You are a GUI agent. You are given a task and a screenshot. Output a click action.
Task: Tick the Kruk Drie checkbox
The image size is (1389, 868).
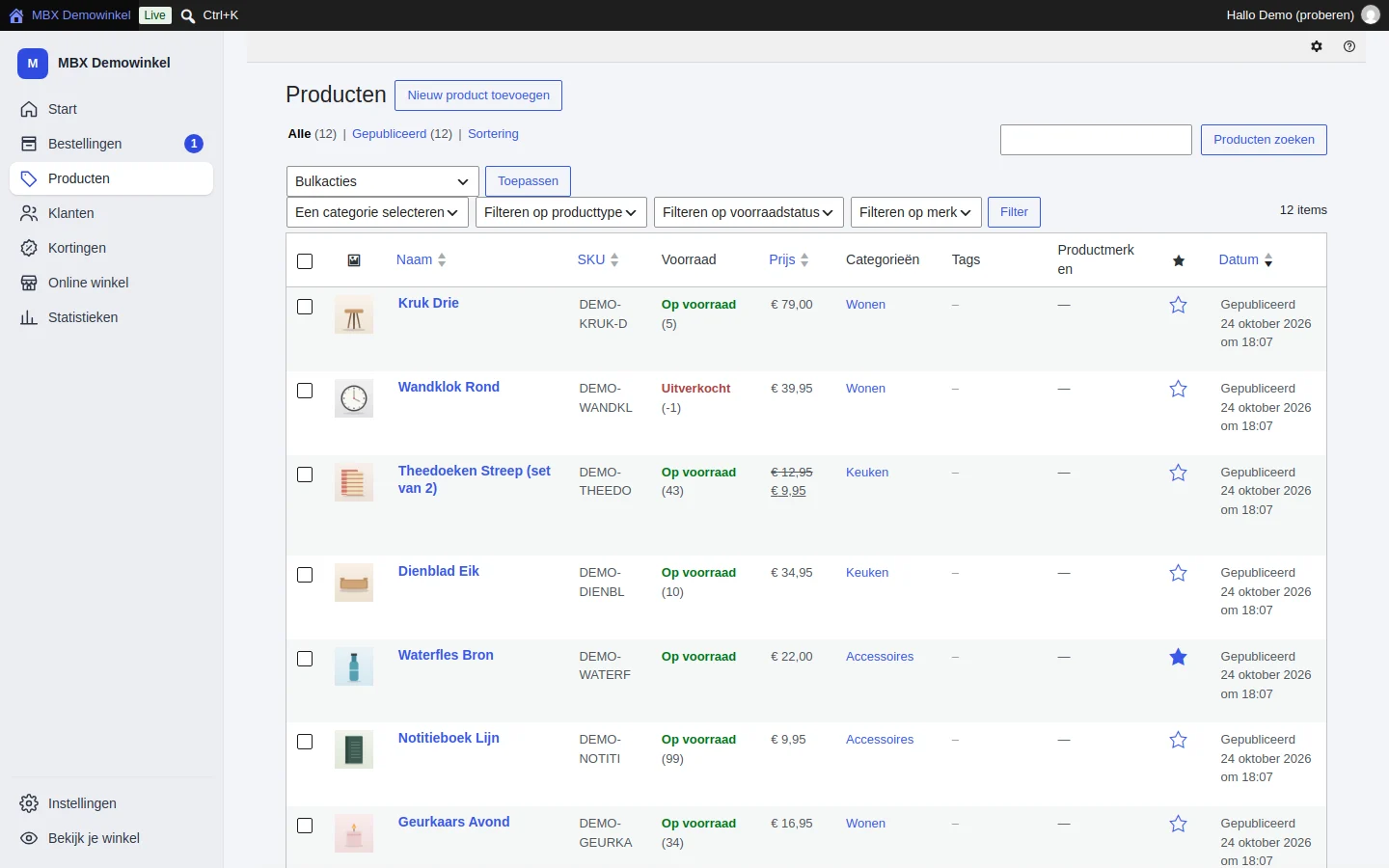(x=305, y=307)
